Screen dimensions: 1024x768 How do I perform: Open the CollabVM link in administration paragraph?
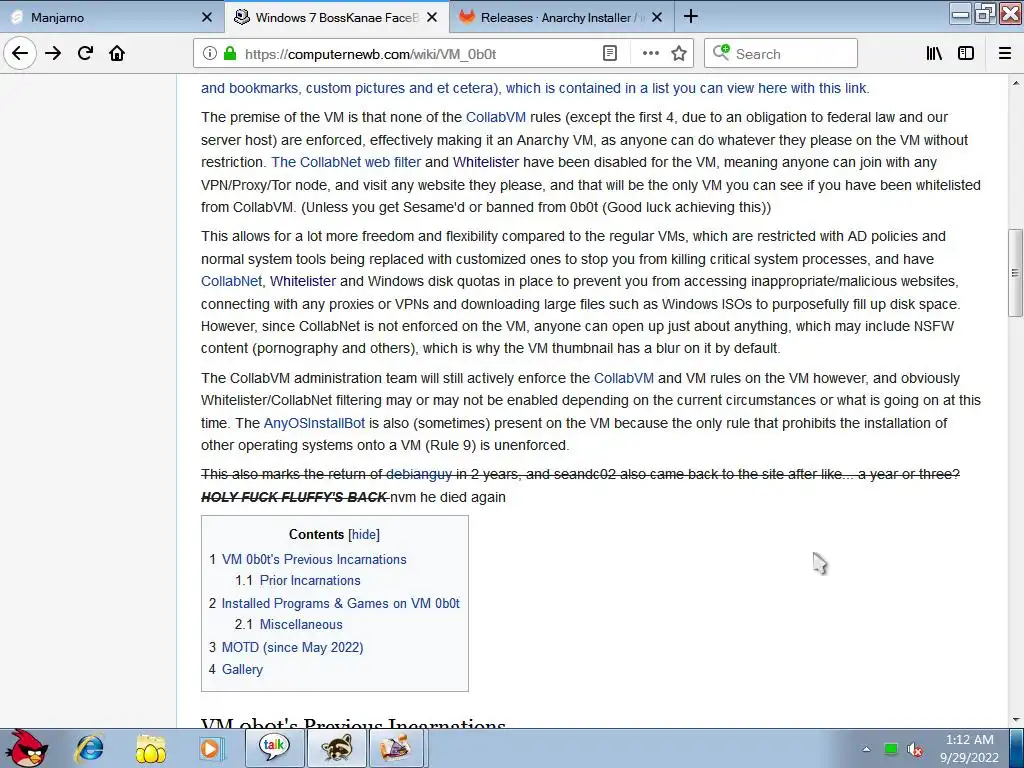click(624, 379)
